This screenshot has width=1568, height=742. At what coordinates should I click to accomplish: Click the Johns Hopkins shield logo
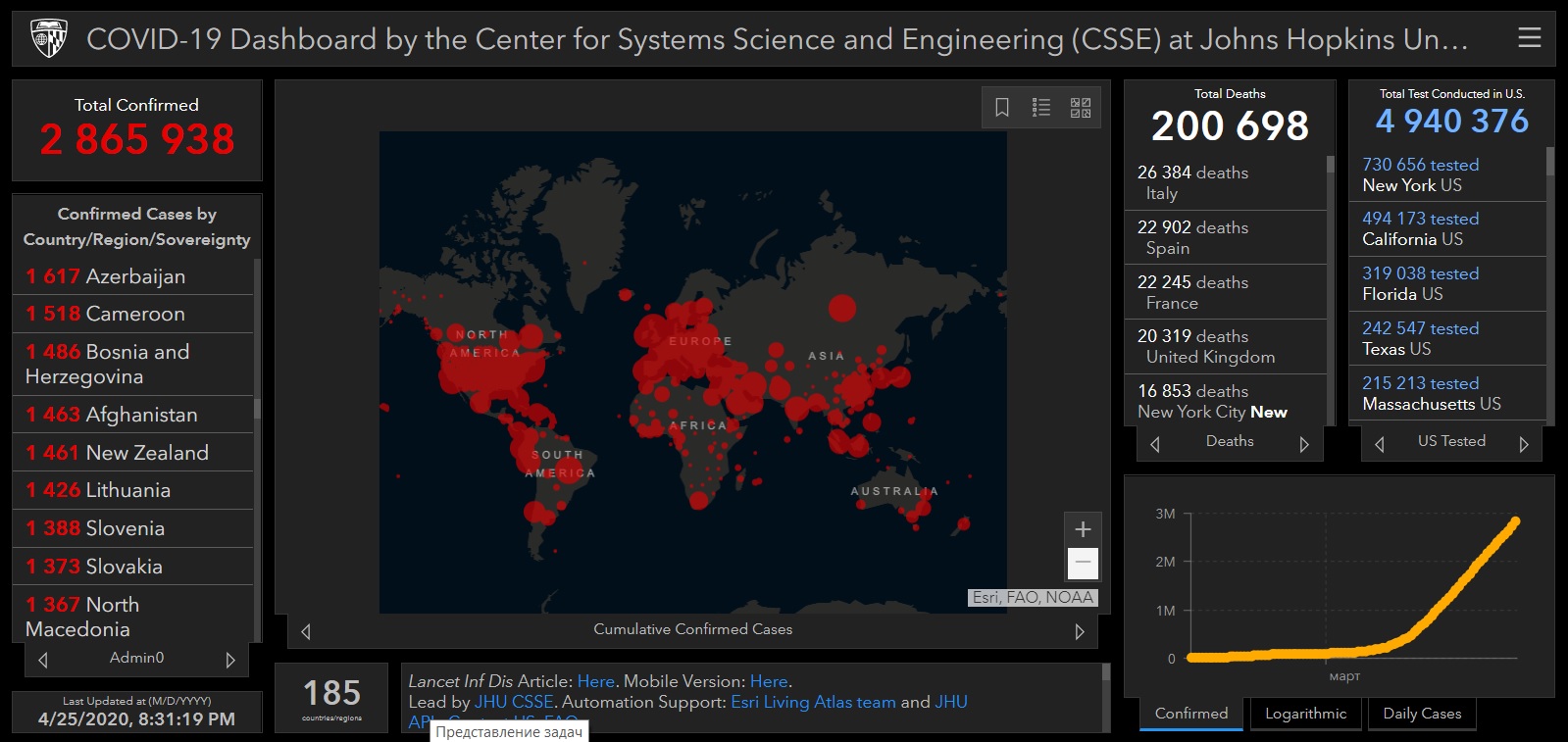pyautogui.click(x=48, y=38)
